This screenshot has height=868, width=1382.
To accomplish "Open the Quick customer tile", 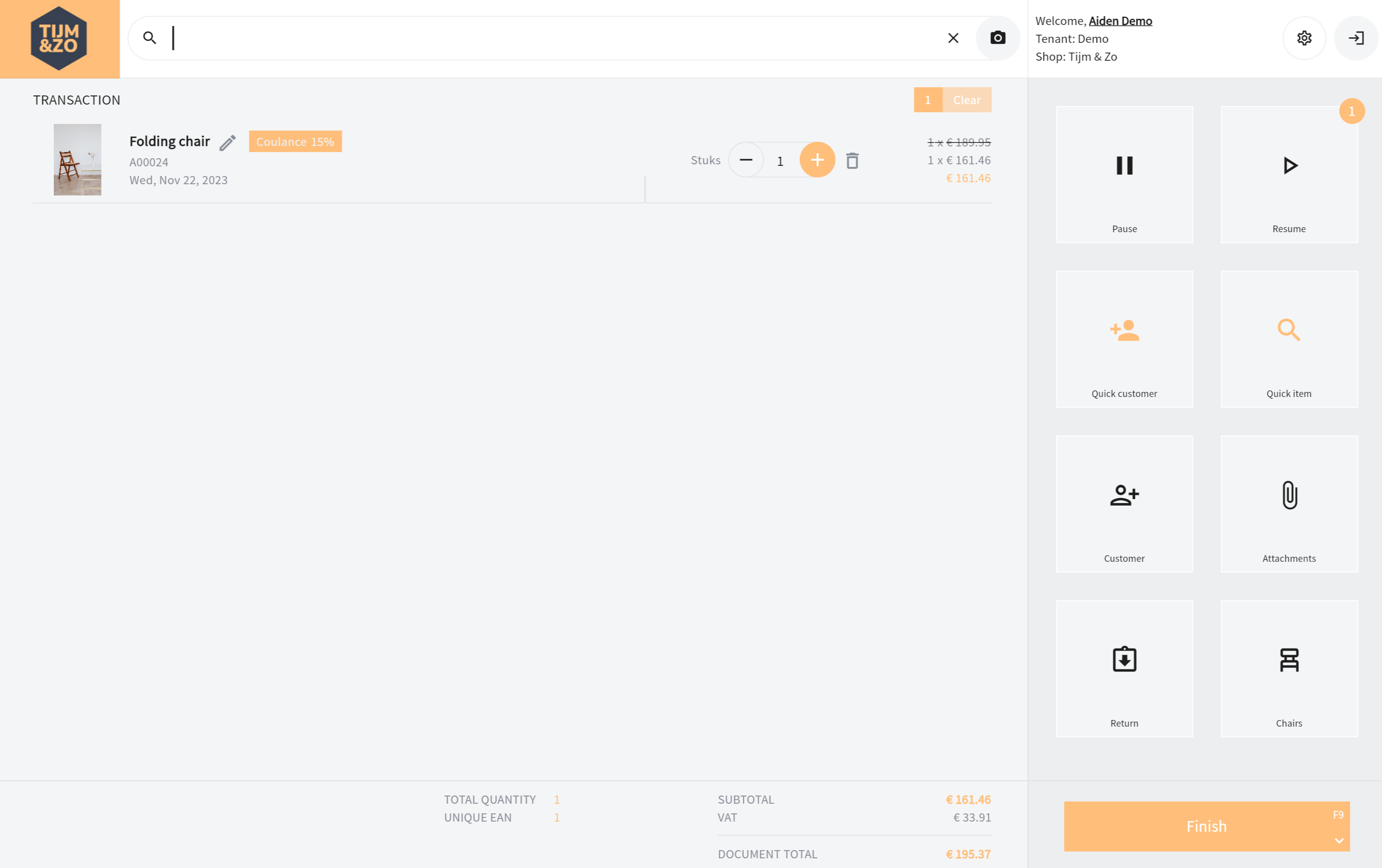I will coord(1124,339).
